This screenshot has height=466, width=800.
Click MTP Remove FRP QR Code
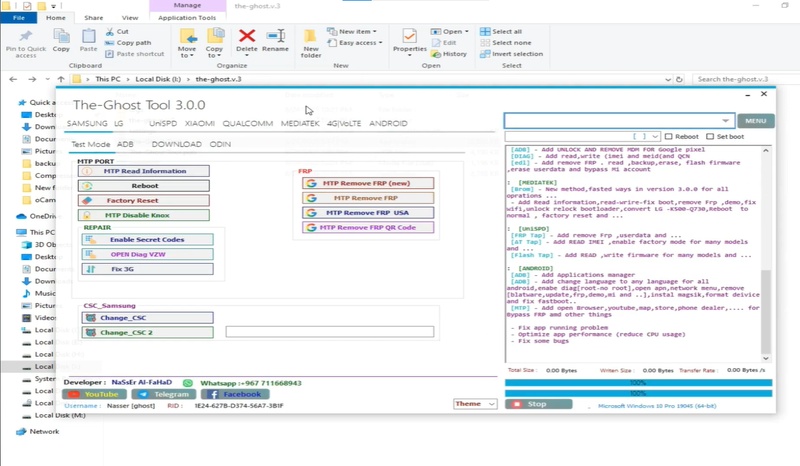tap(369, 227)
